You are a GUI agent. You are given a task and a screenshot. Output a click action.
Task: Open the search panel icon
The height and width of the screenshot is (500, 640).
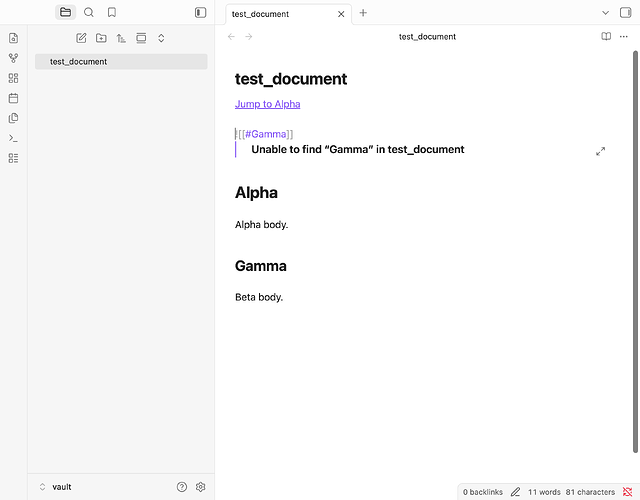[x=89, y=13]
